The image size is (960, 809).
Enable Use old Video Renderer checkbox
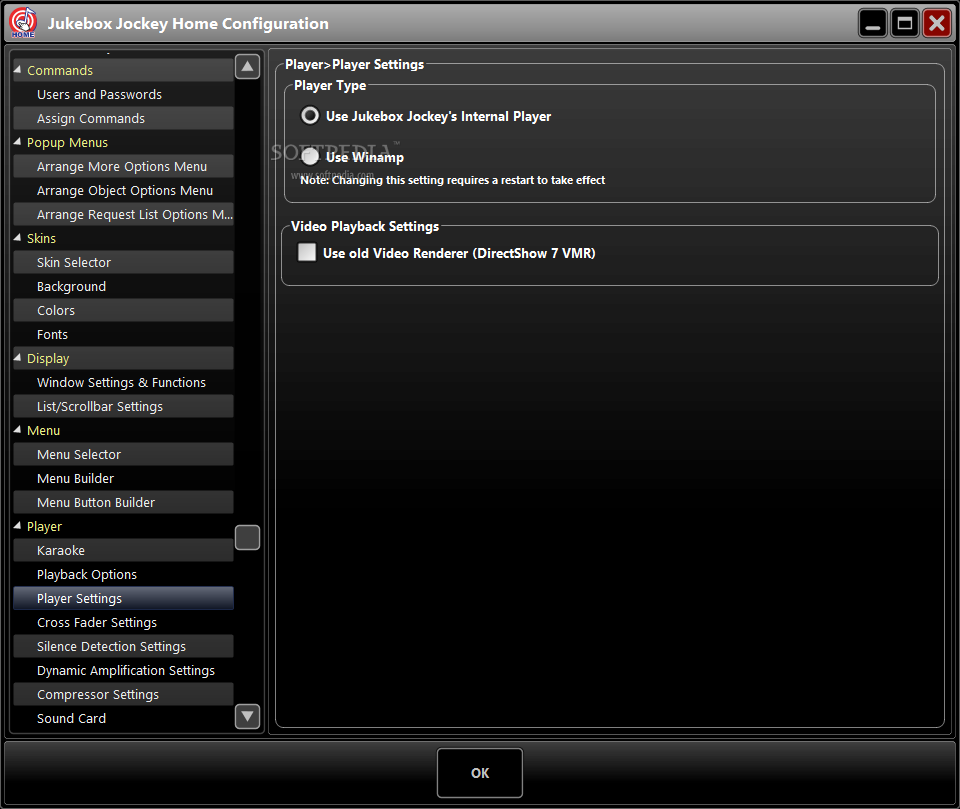coord(307,252)
